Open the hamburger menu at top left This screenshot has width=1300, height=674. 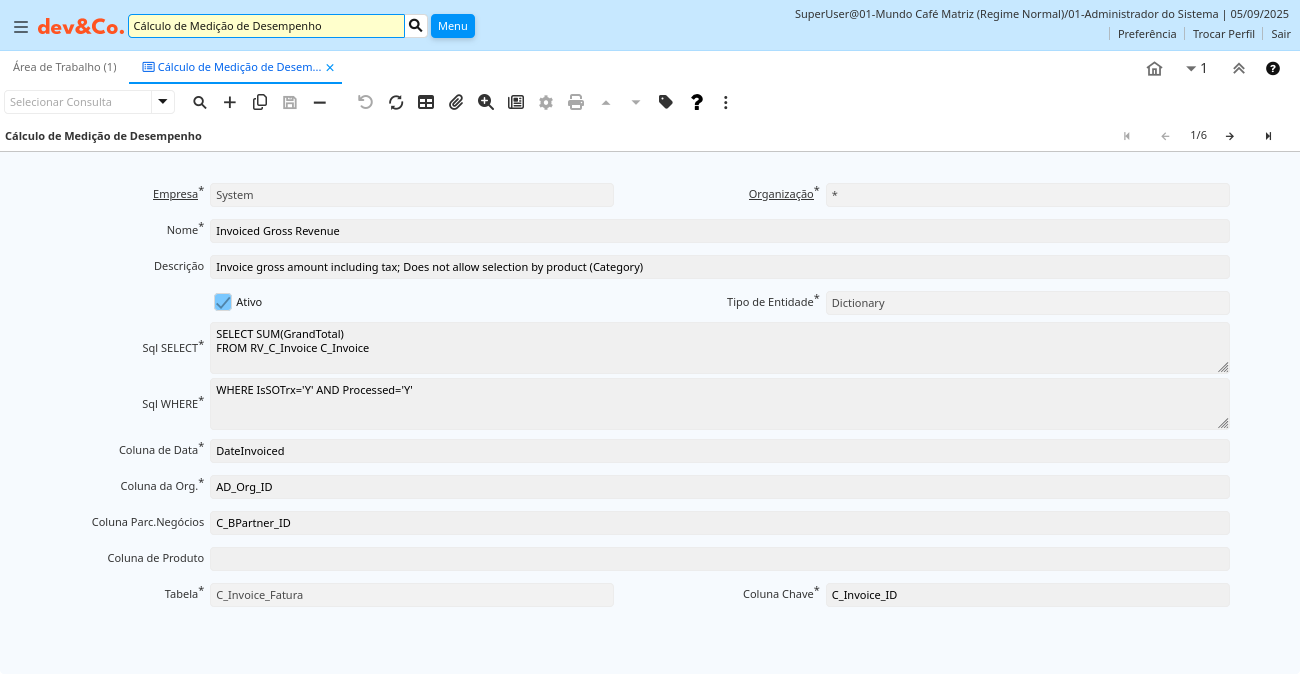pyautogui.click(x=20, y=27)
